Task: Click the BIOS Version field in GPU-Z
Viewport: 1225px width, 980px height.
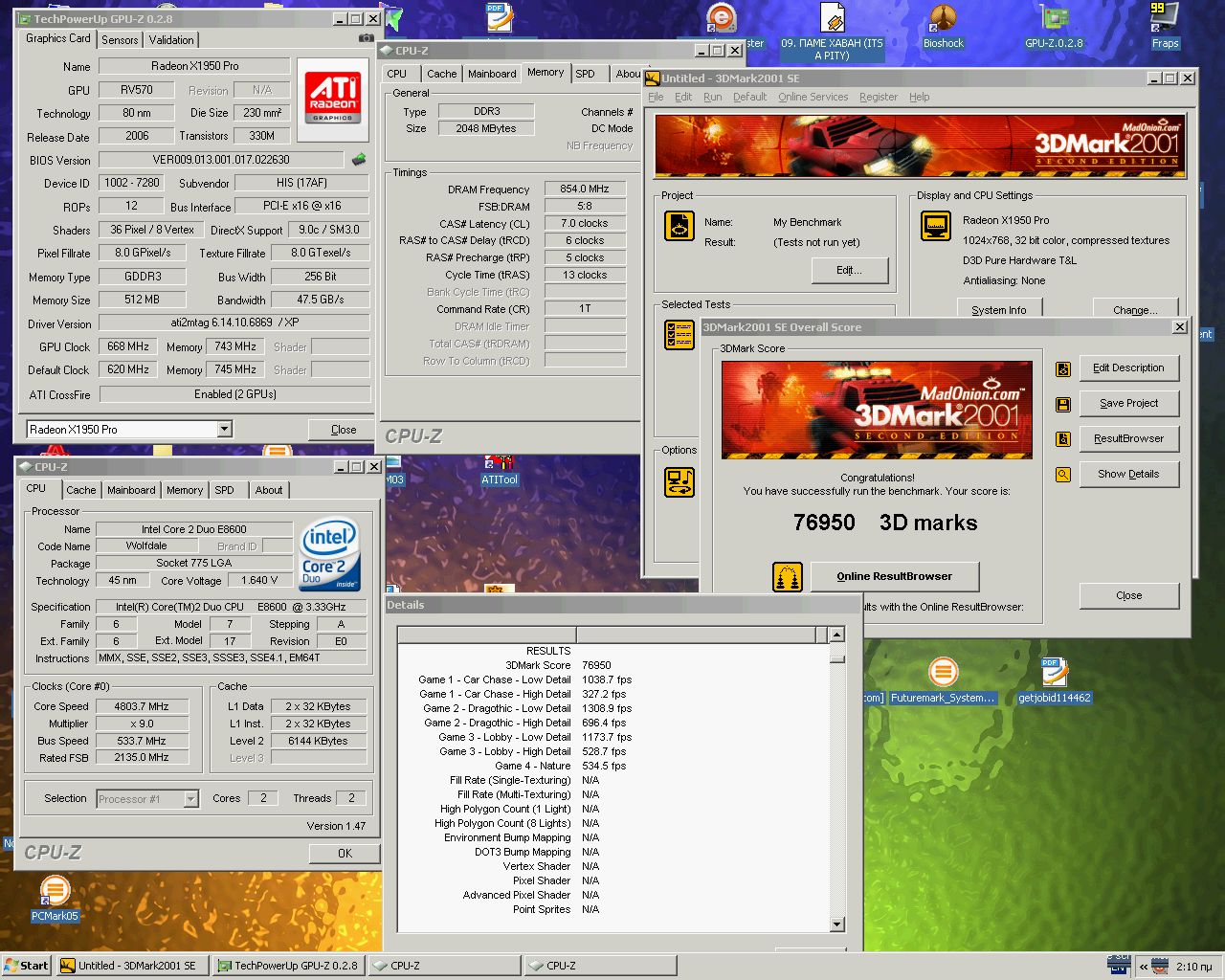Action: pos(221,160)
